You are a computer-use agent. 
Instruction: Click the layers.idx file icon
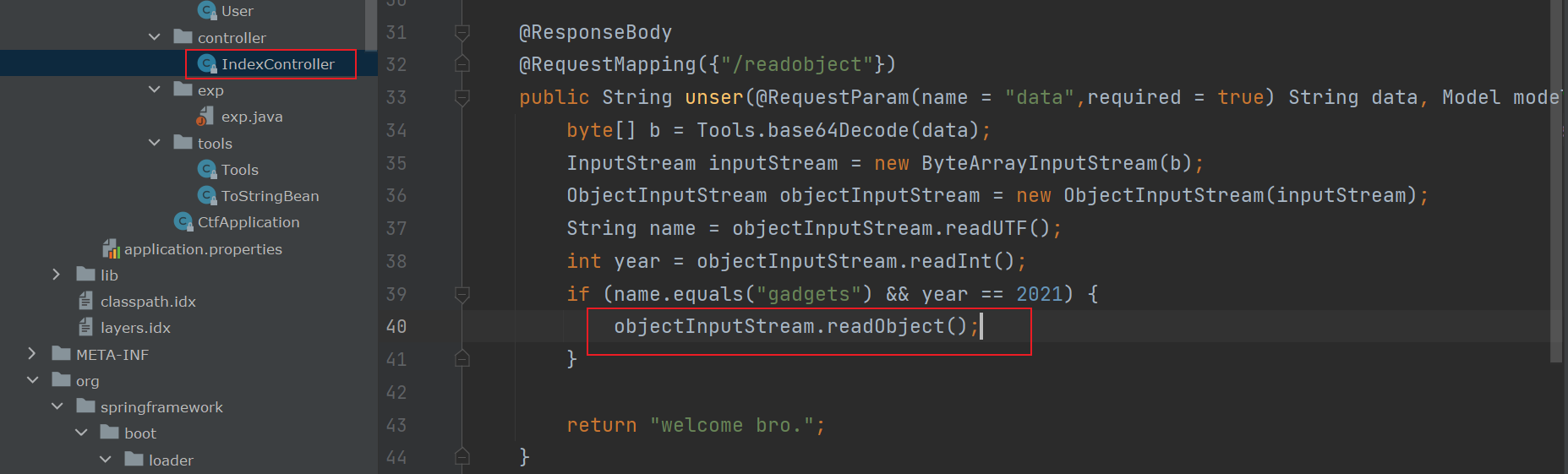tap(85, 327)
